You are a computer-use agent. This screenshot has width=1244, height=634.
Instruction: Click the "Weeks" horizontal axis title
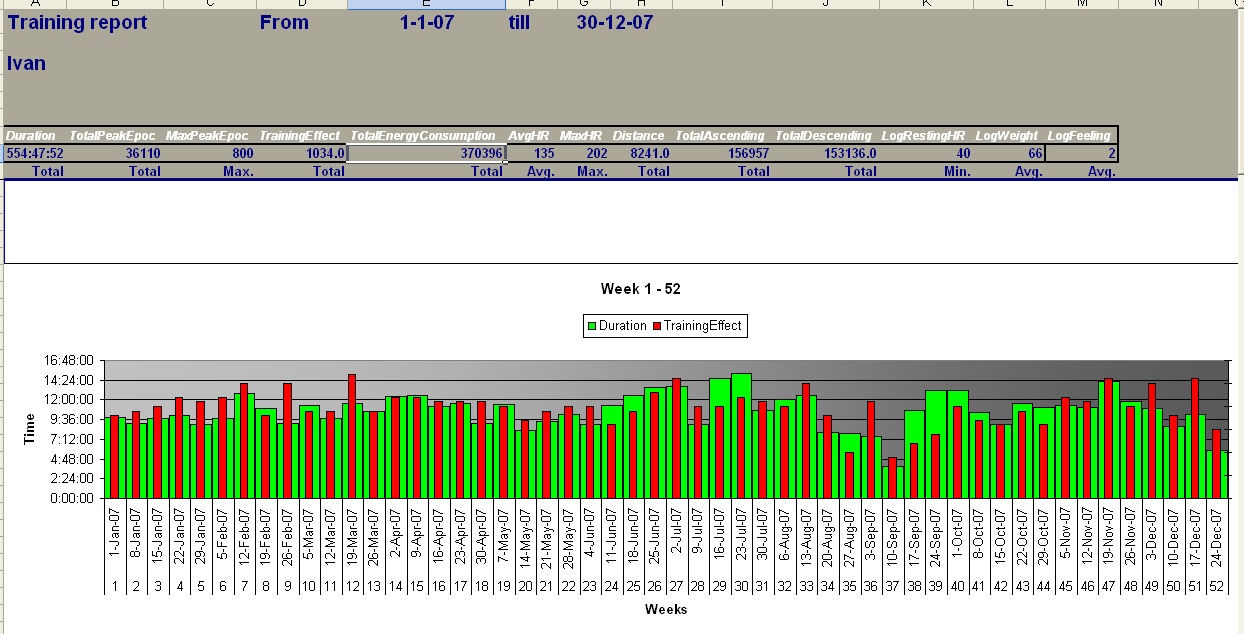coord(666,609)
